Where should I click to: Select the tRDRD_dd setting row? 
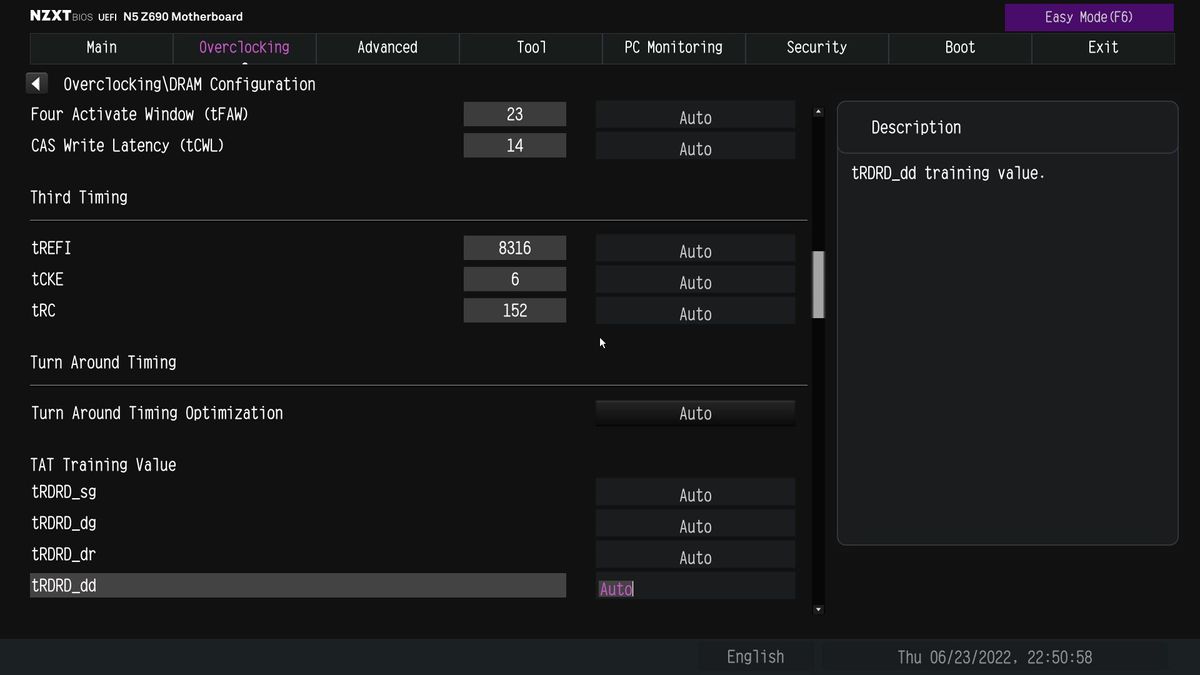pos(298,586)
